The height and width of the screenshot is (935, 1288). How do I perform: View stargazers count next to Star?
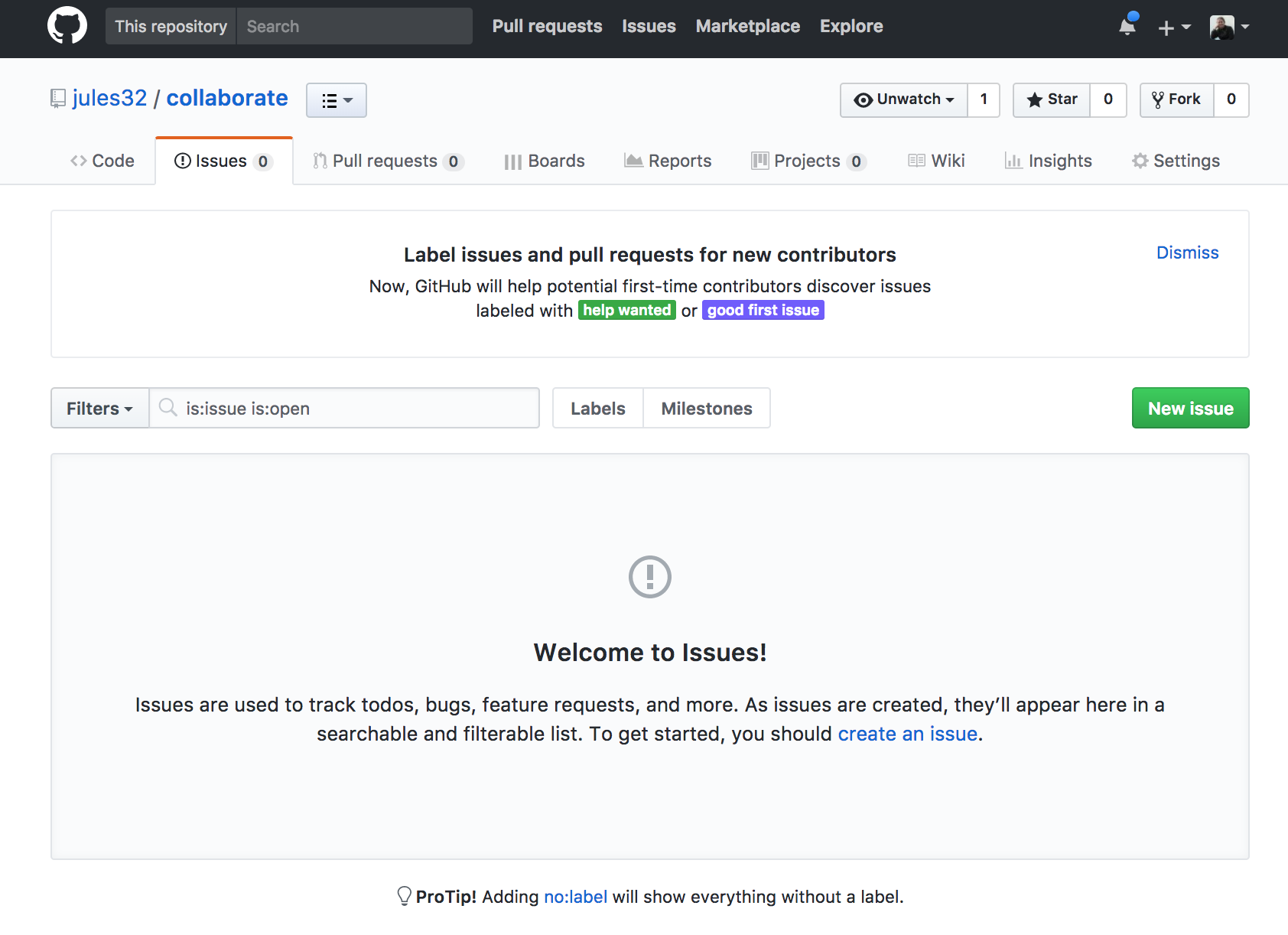click(x=1108, y=99)
